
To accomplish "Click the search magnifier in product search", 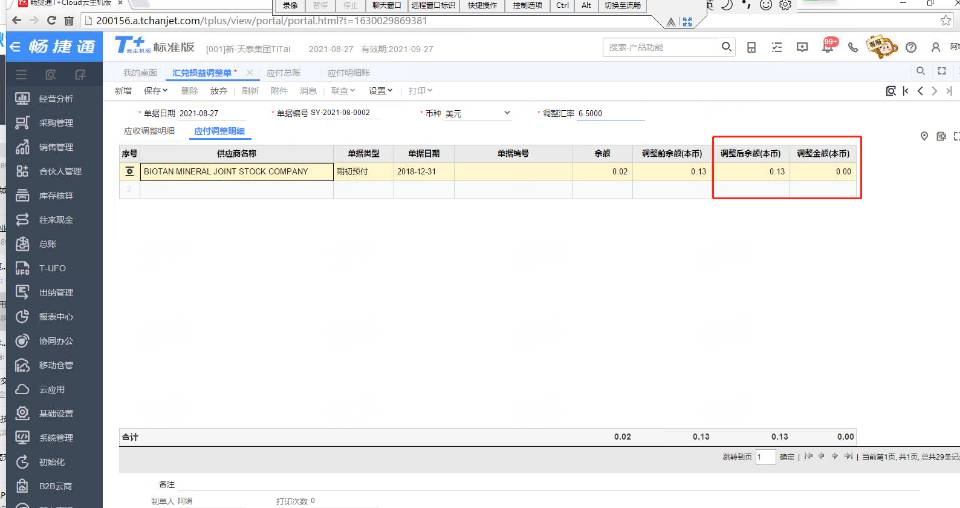I will pos(726,47).
